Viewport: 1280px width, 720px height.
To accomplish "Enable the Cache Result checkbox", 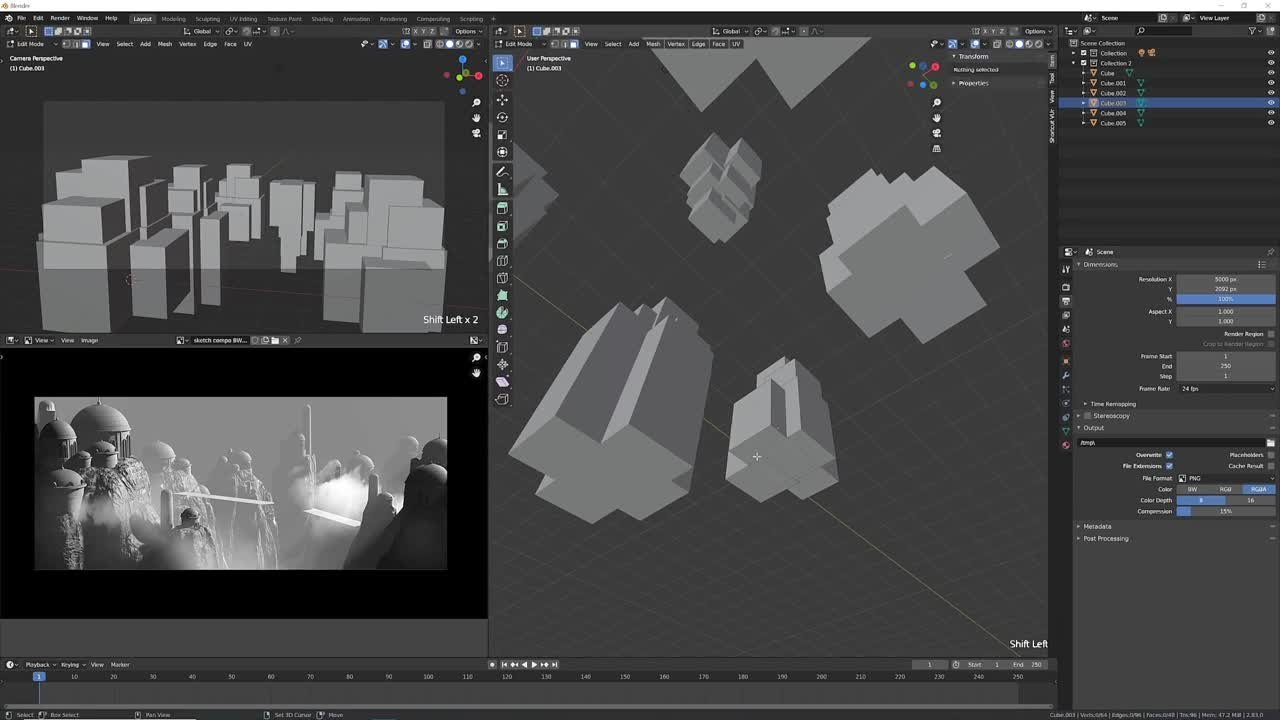I will (1270, 466).
